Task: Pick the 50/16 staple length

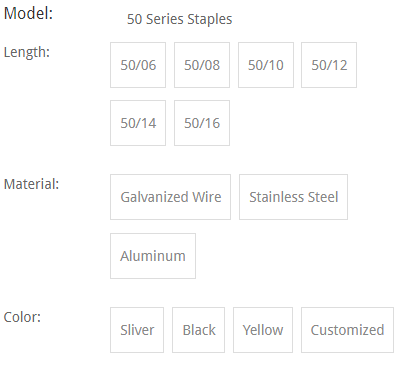Action: (202, 123)
